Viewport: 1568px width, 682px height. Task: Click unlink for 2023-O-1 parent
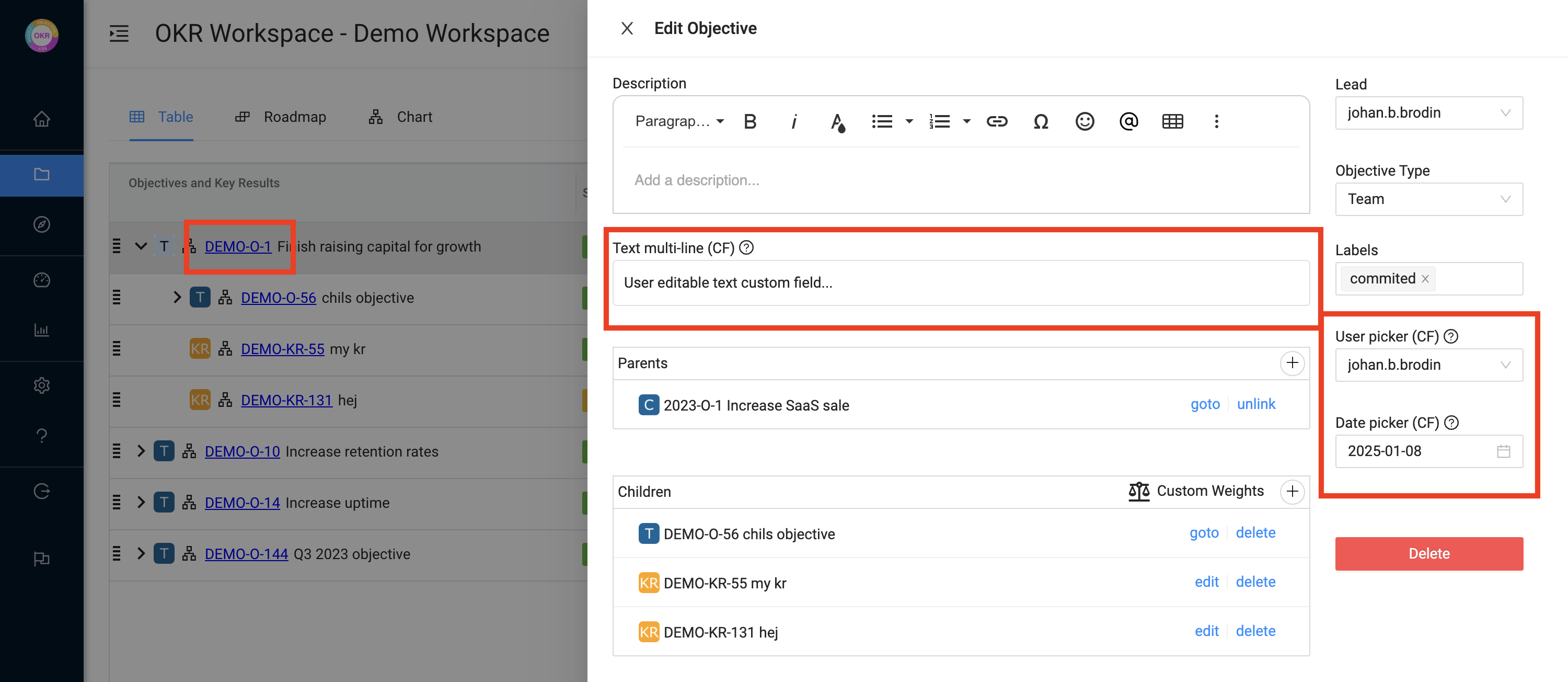pos(1256,404)
